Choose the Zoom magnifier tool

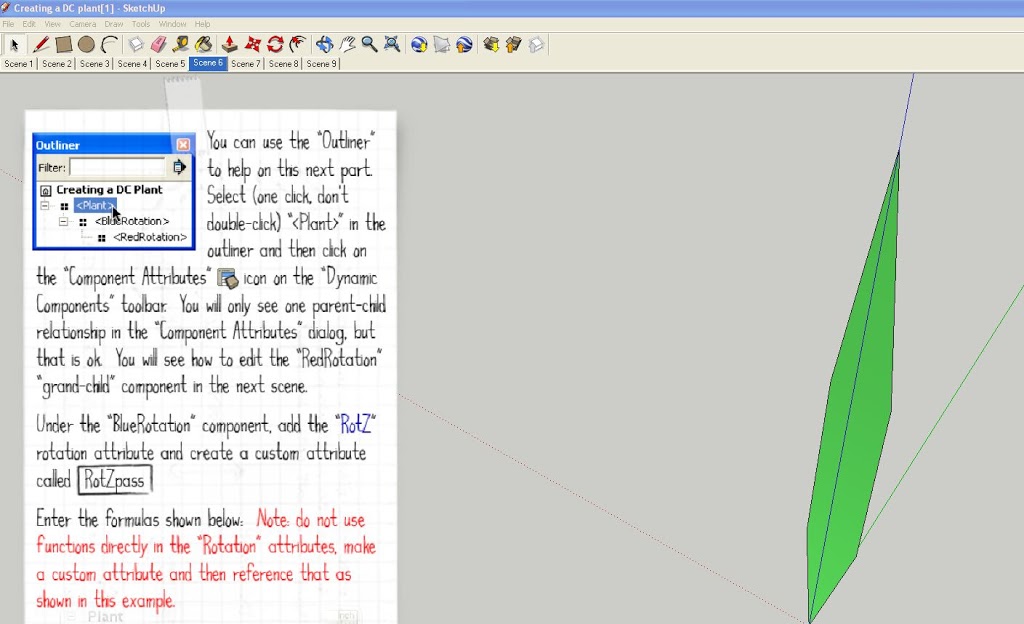(370, 44)
